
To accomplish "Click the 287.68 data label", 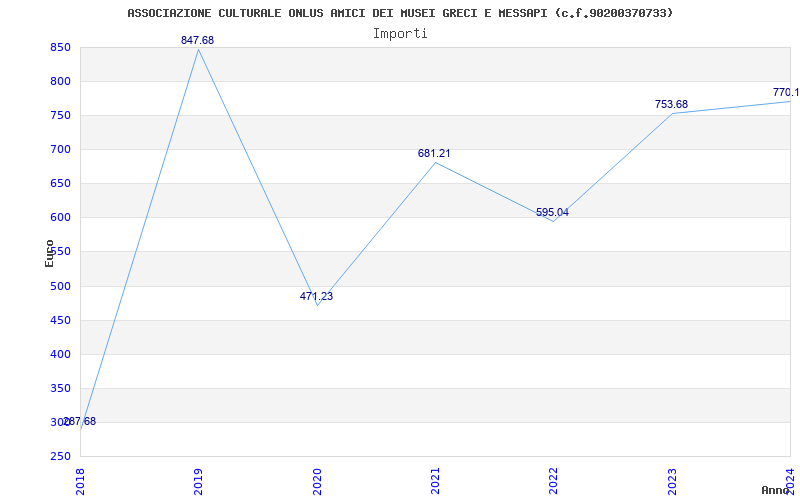I will point(80,422).
